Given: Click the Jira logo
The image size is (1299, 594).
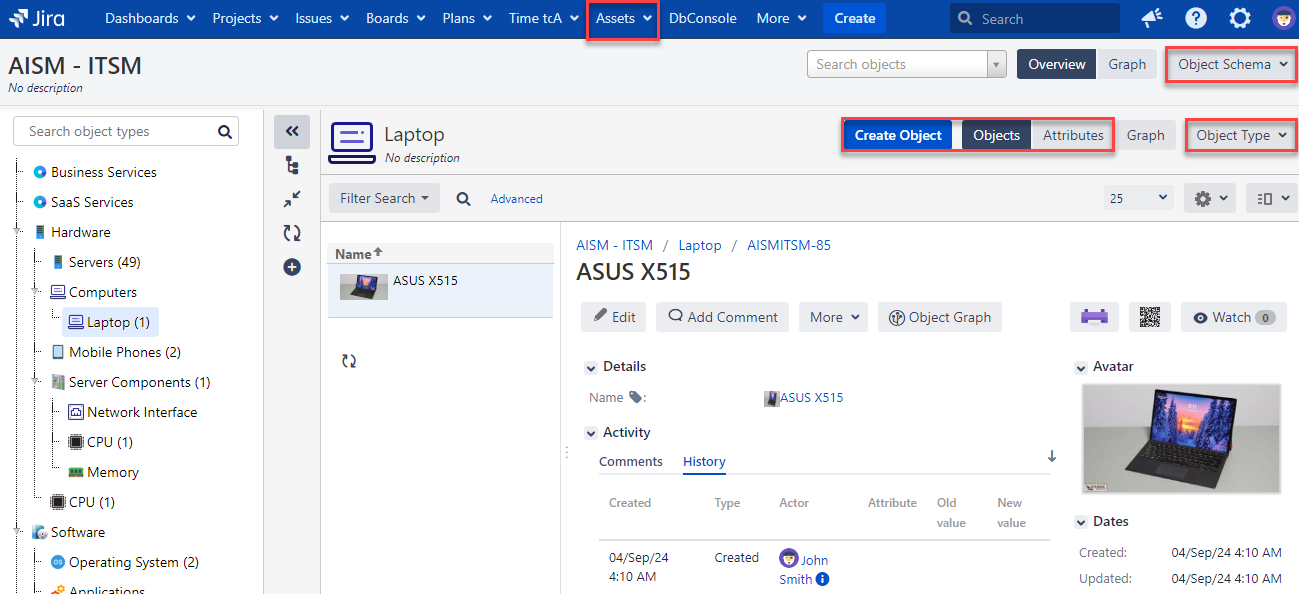Looking at the screenshot, I should pyautogui.click(x=38, y=18).
